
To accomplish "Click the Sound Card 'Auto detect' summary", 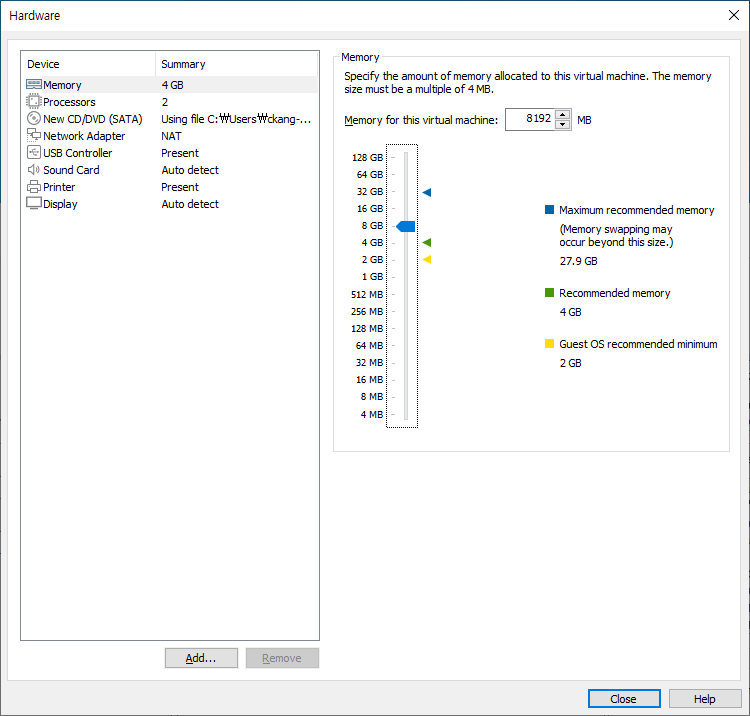I will 190,170.
